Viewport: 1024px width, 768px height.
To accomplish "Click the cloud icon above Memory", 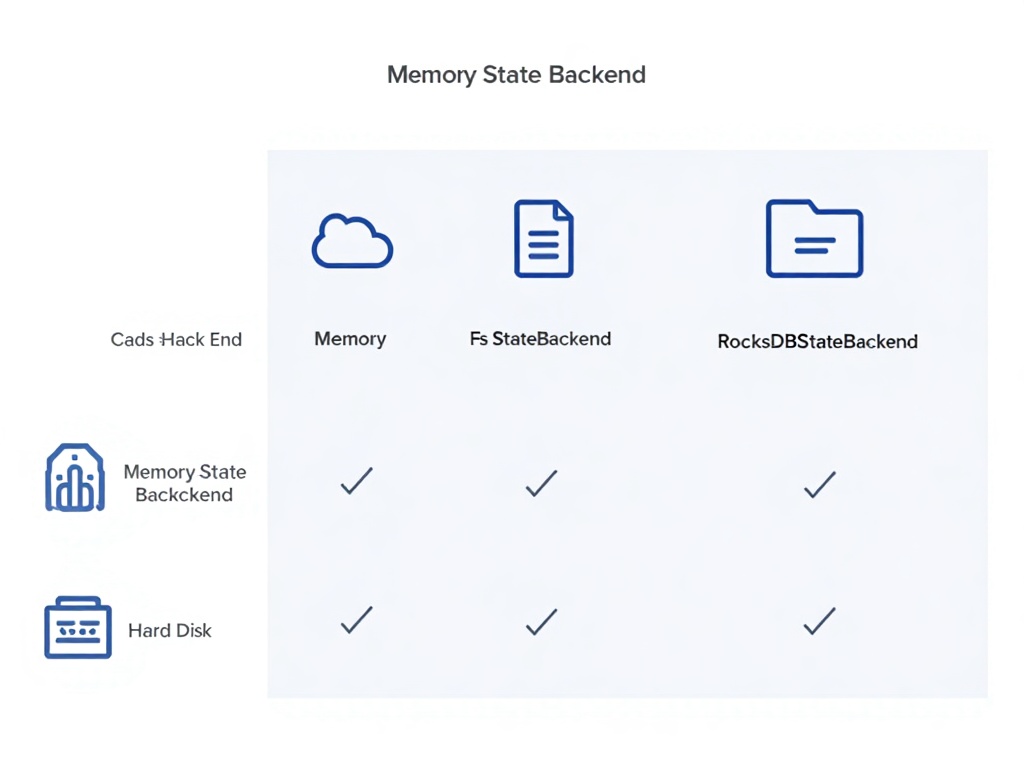I will (353, 241).
